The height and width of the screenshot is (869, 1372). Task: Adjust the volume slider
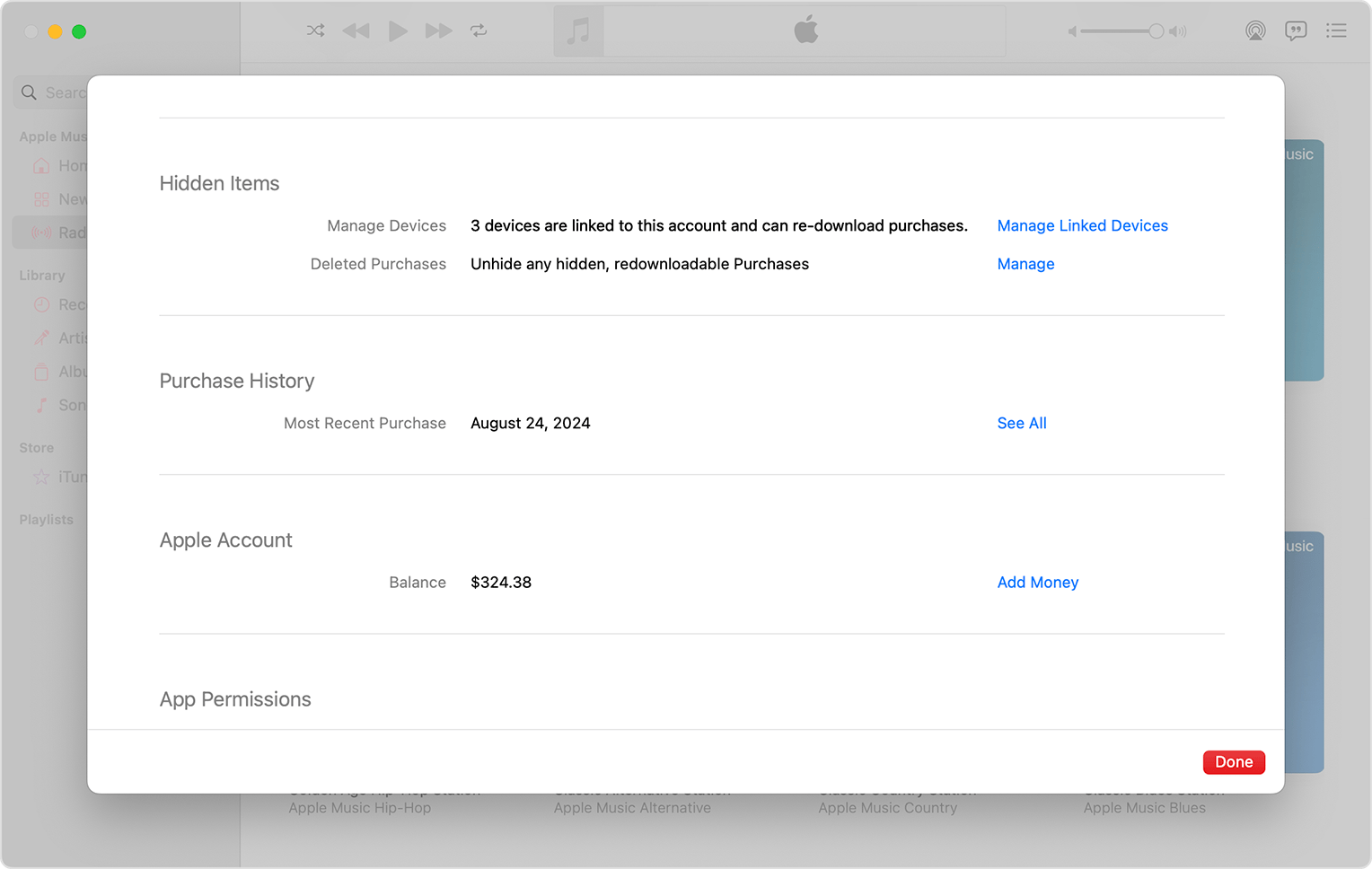[1121, 31]
